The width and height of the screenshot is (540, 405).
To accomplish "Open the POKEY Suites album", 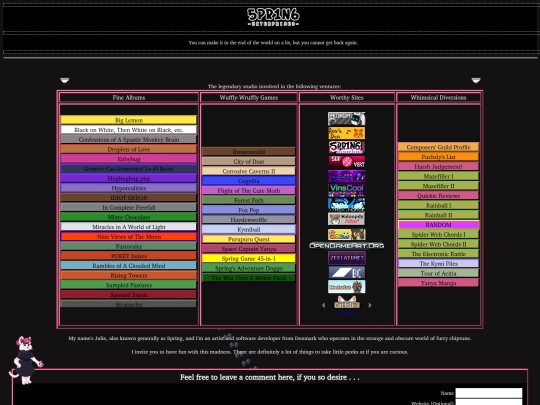I will [129, 256].
